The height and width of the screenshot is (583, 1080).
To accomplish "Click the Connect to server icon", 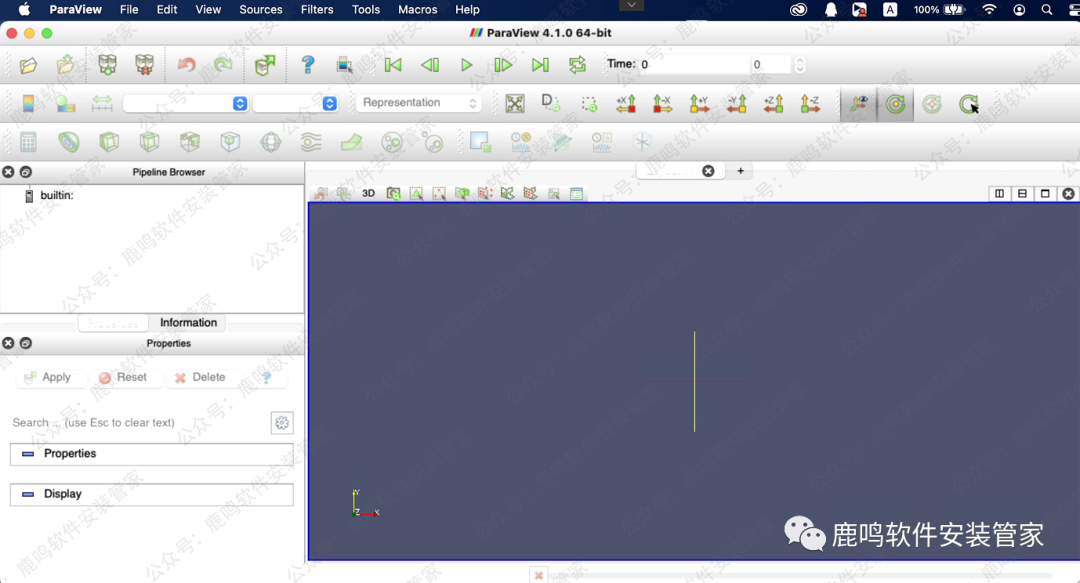I will click(x=107, y=65).
